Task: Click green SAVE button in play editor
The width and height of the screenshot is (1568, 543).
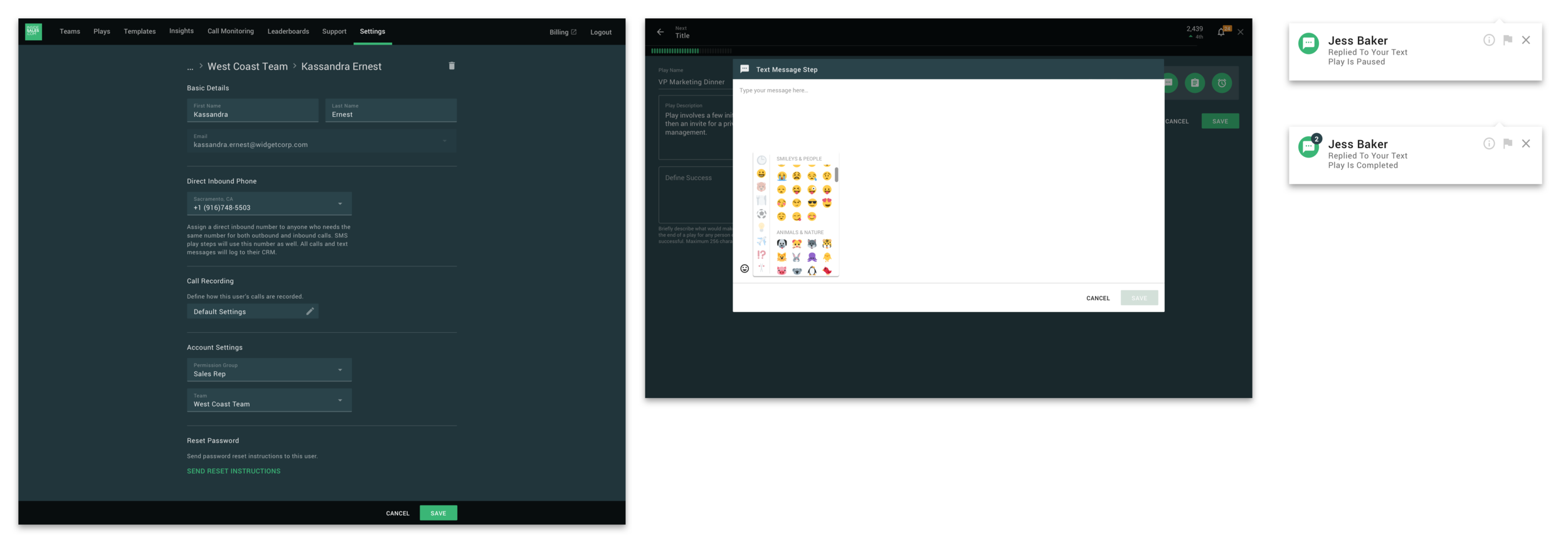Action: (1220, 121)
